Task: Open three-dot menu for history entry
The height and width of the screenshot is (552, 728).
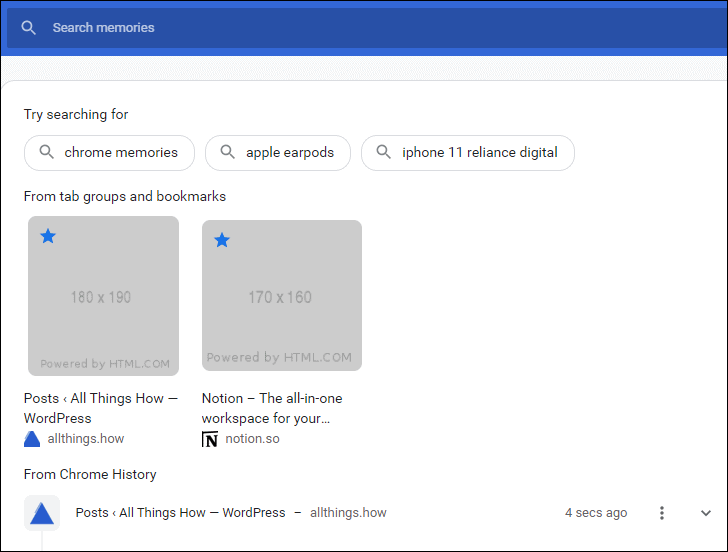Action: pos(662,513)
